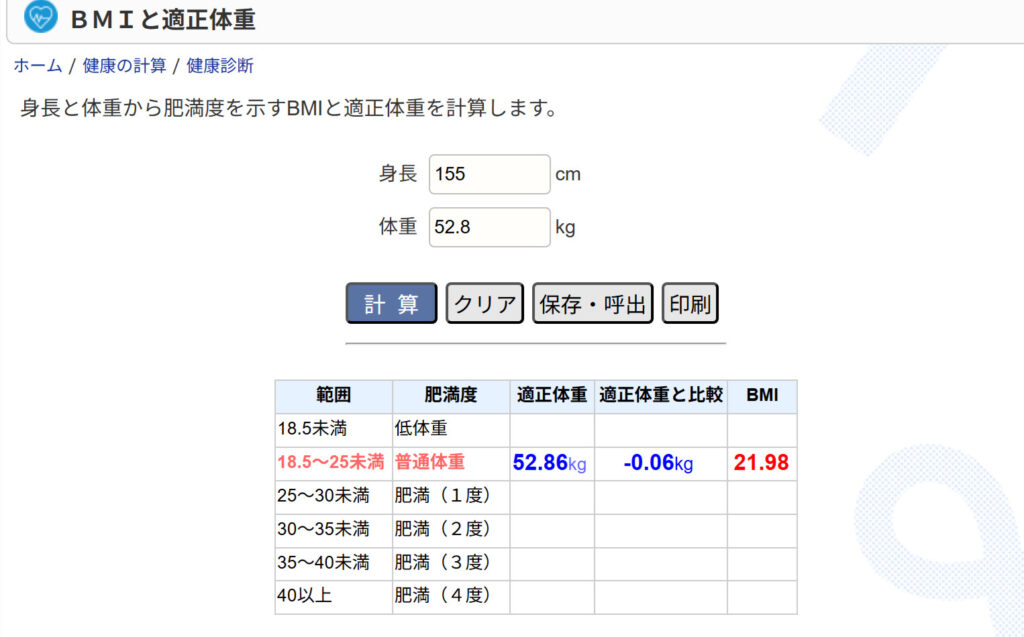Click inside the 身長 height input field
This screenshot has height=637, width=1024.
tap(489, 174)
